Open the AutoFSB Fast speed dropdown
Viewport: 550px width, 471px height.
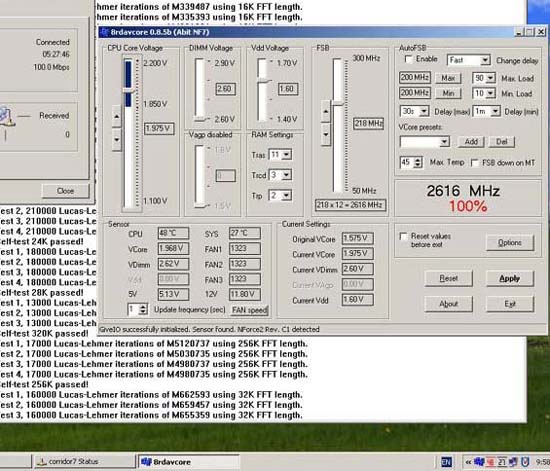click(469, 60)
